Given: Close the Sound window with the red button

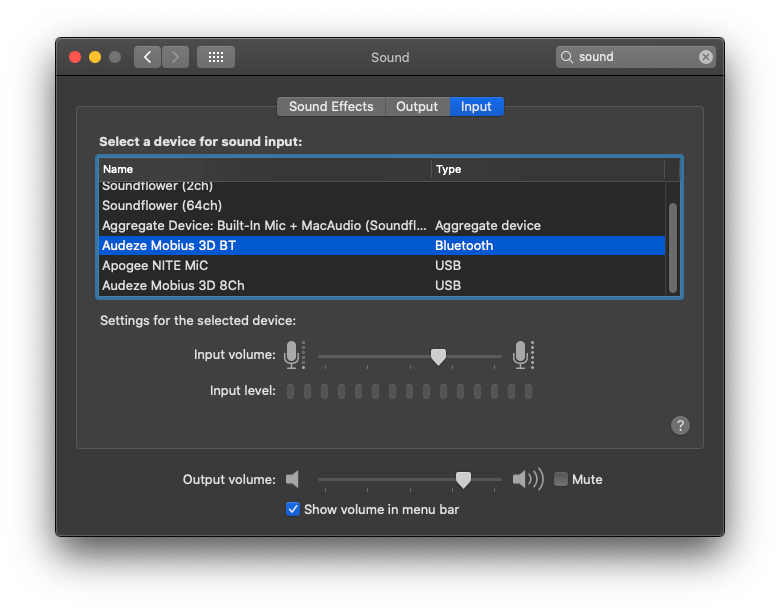Looking at the screenshot, I should click(75, 57).
